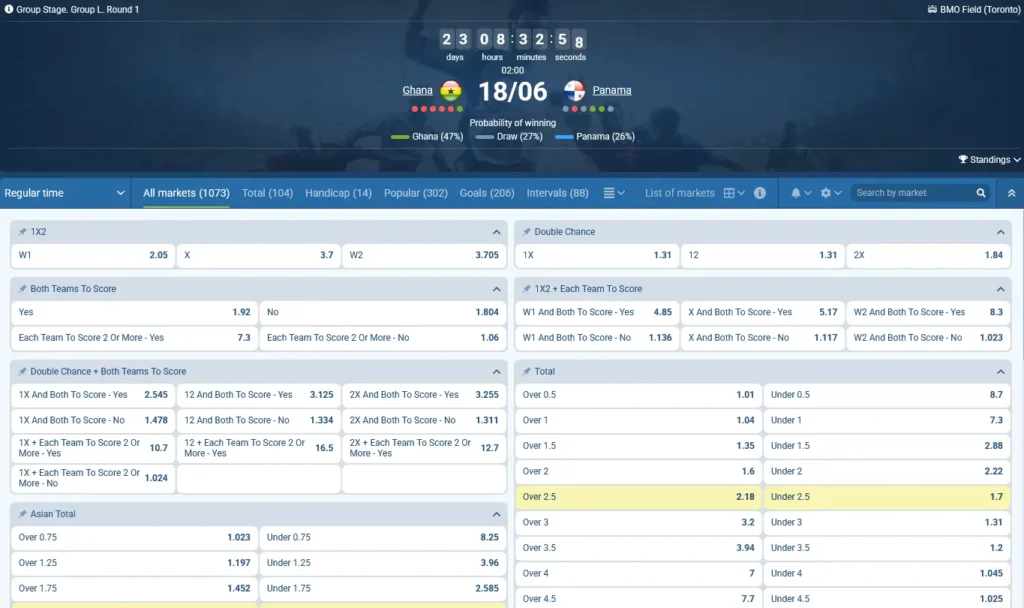Collapse the 1X2 + Each Team To Score section

pyautogui.click(x=1000, y=289)
